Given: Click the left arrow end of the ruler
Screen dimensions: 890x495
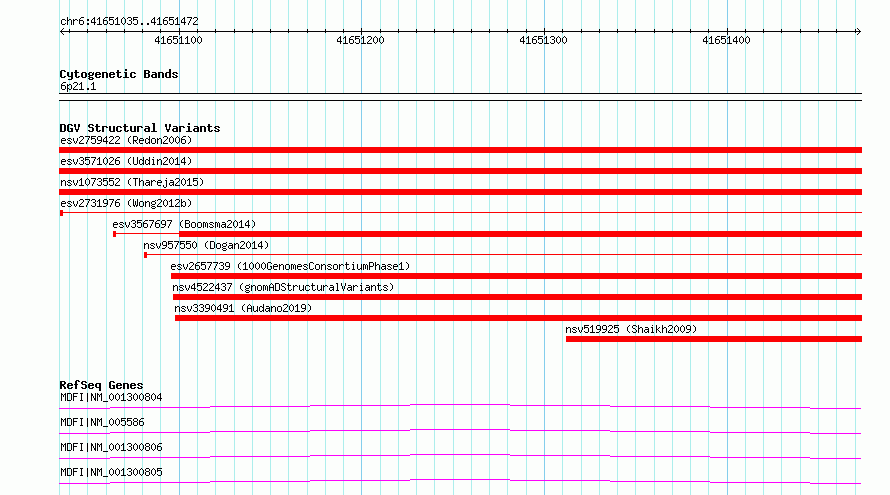Looking at the screenshot, I should (62, 32).
